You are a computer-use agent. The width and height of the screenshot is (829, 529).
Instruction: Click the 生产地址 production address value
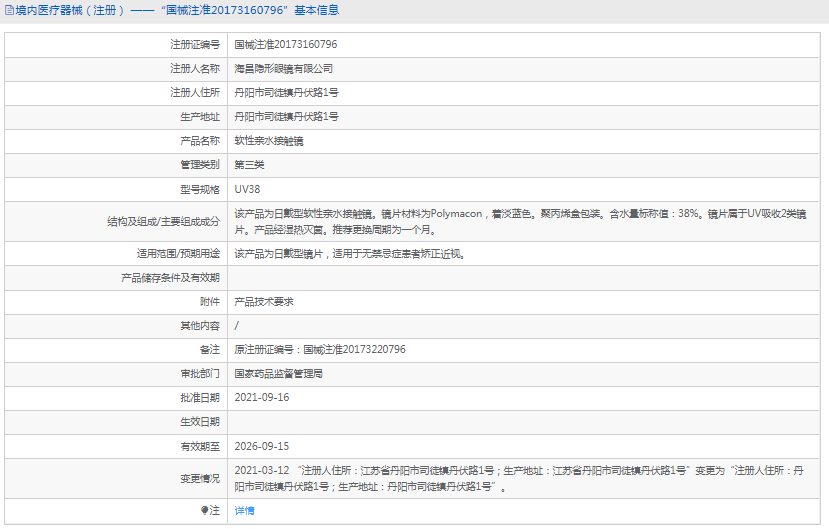pos(286,117)
